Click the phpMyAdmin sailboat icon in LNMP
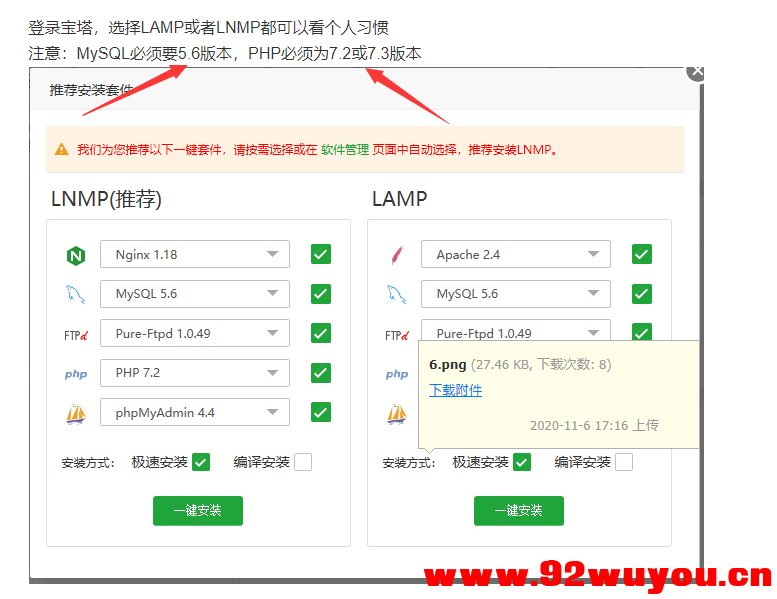Viewport: 777px width, 599px height. point(76,413)
